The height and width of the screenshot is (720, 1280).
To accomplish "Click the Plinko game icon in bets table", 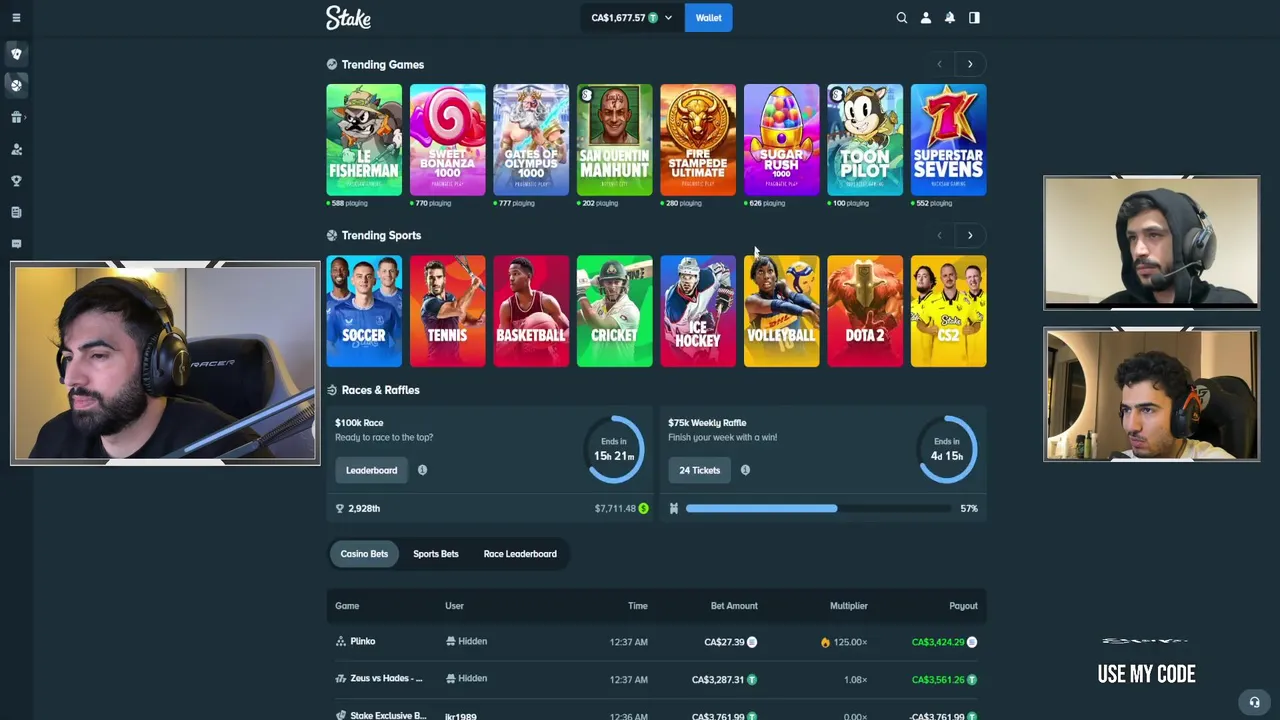I will [341, 642].
